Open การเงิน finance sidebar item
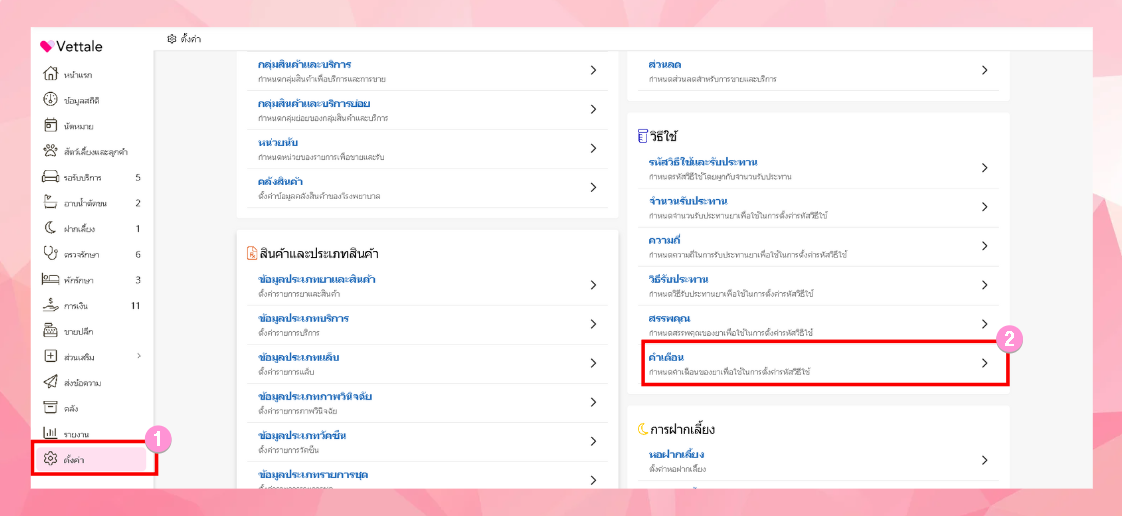Image resolution: width=1122 pixels, height=516 pixels. (92, 306)
